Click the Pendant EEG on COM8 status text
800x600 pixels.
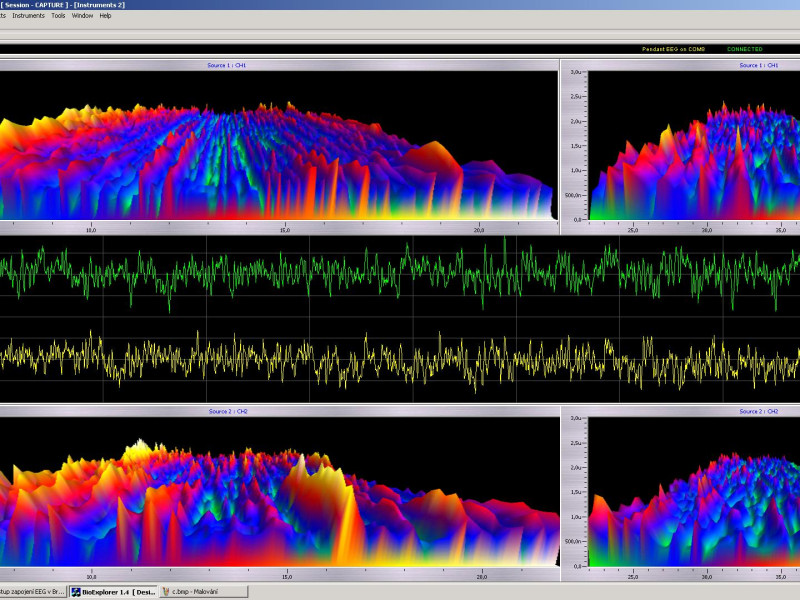click(674, 49)
